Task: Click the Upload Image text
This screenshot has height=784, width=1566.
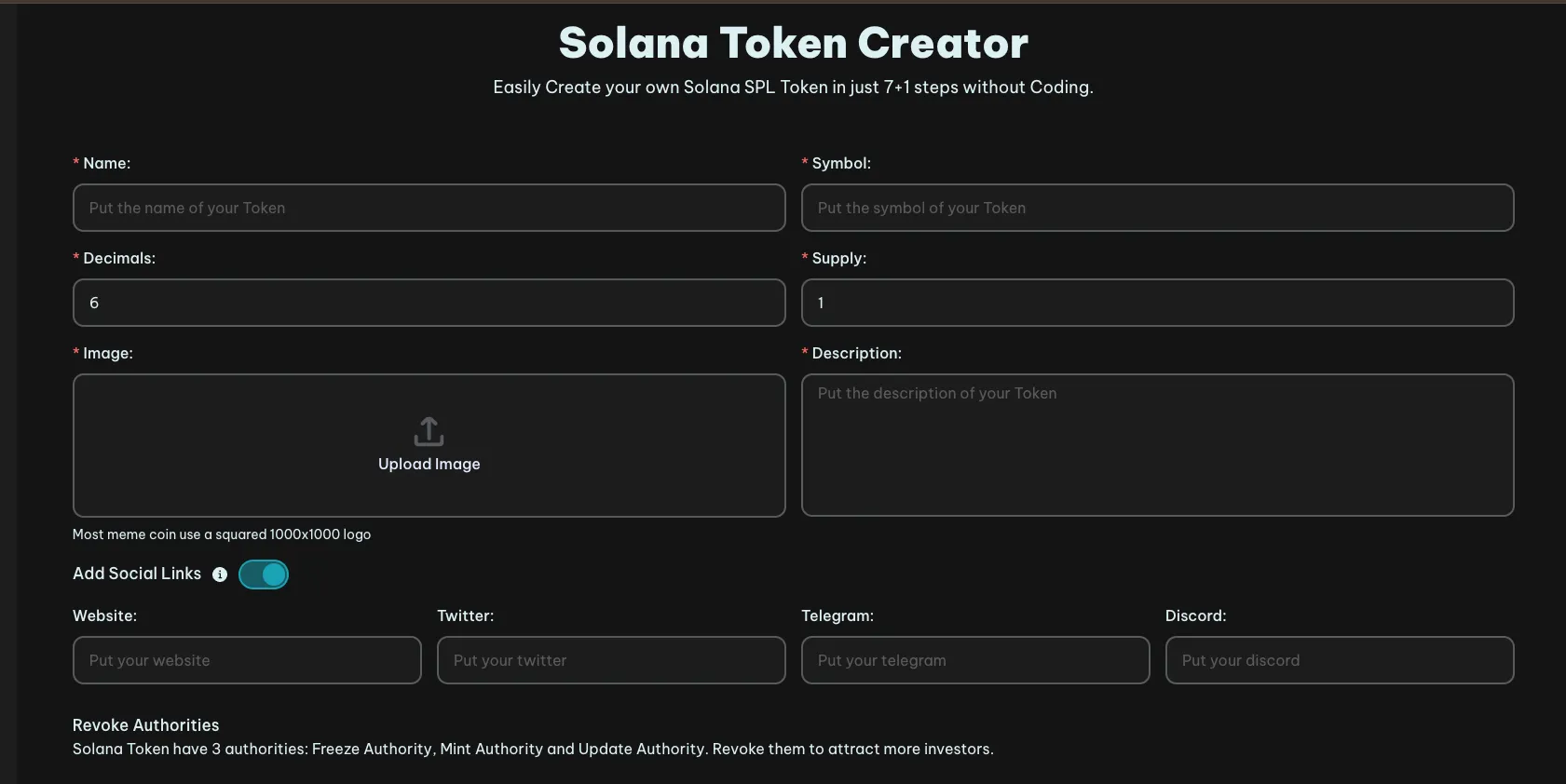Action: click(429, 464)
